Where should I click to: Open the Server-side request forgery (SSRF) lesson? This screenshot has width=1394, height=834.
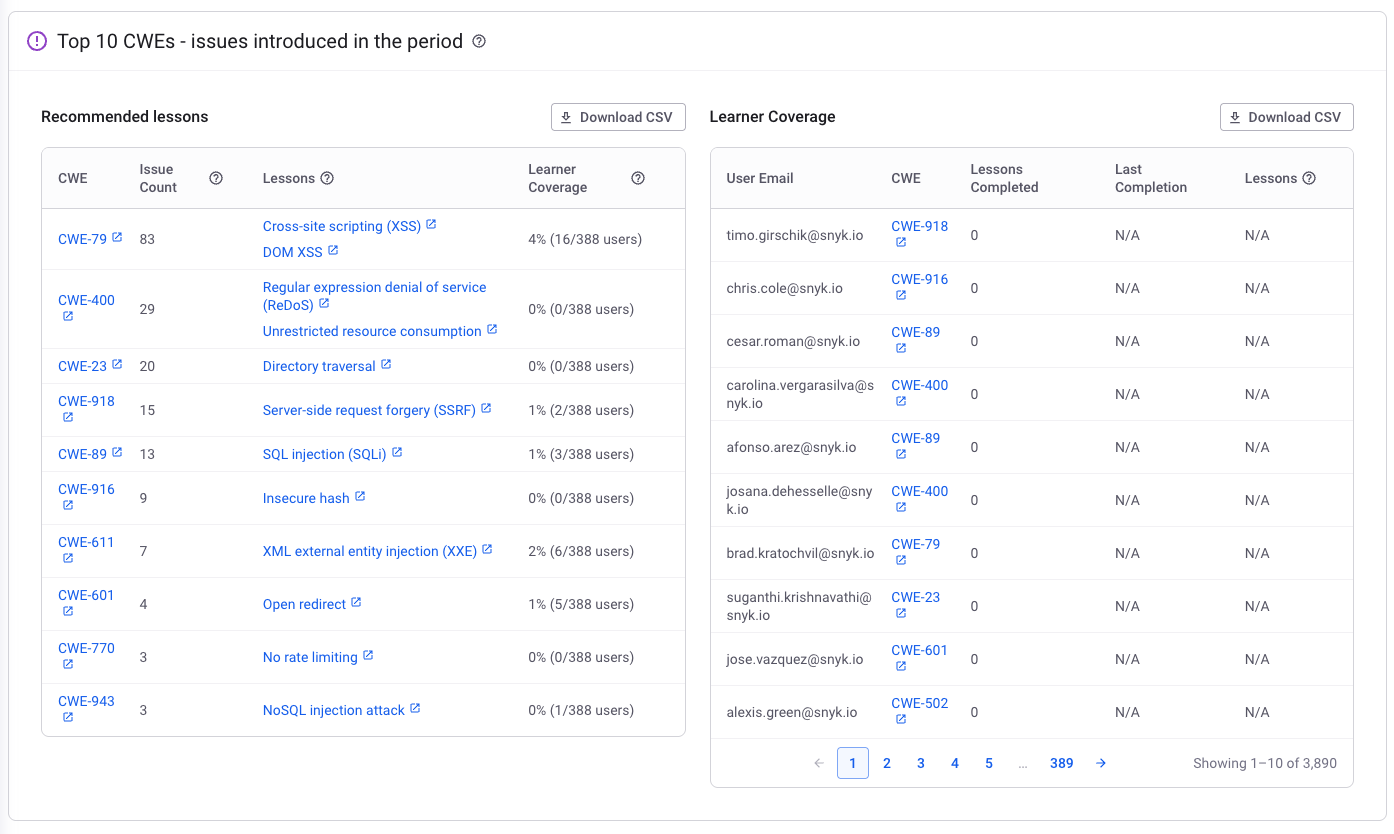369,410
